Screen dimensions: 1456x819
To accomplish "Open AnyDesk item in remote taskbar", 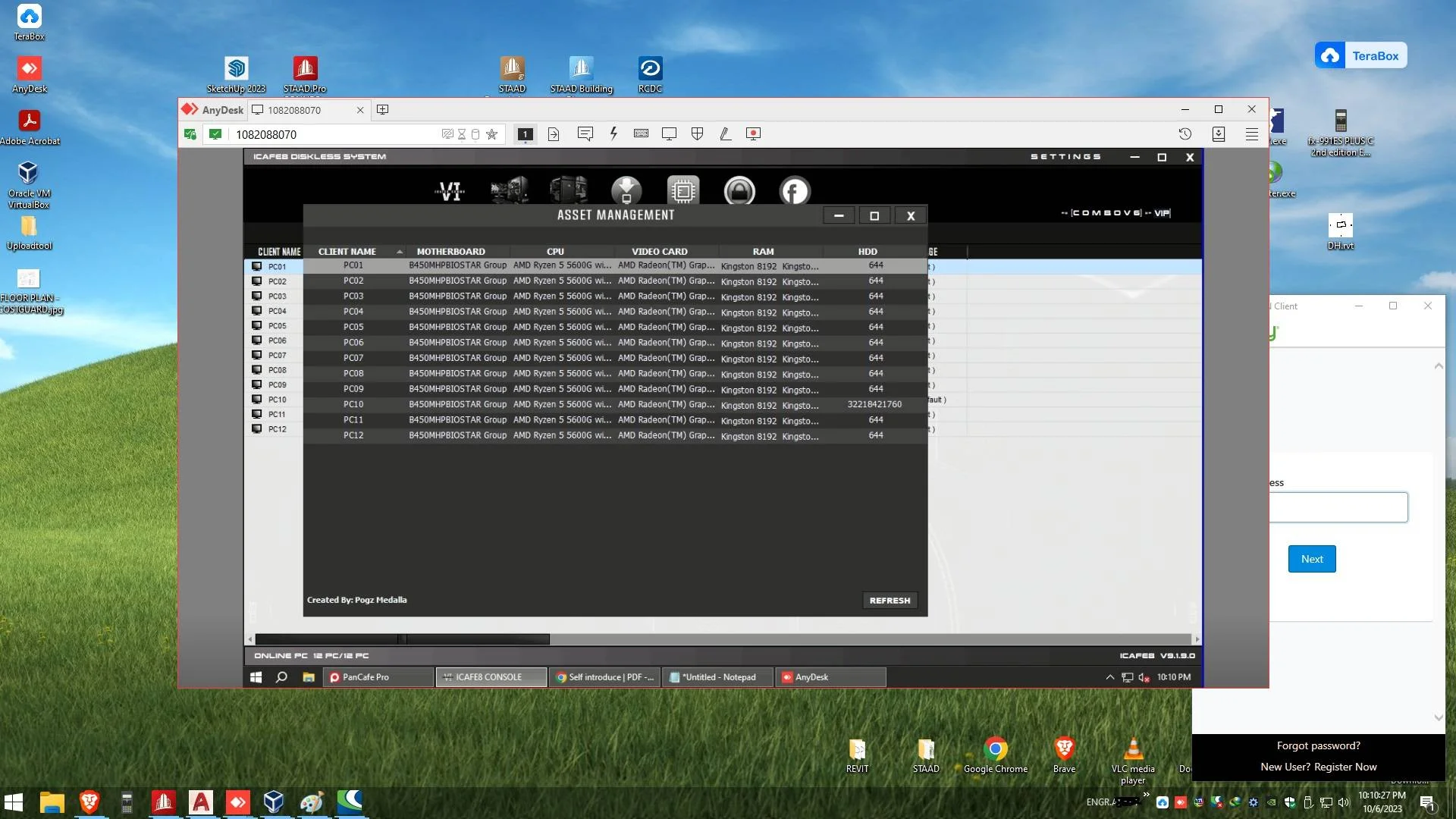I will (830, 677).
